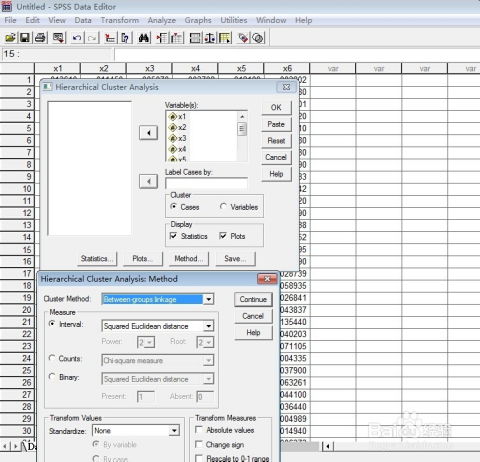This screenshot has height=462, width=480.
Task: Click the Open File toolbar icon
Action: tap(10, 38)
